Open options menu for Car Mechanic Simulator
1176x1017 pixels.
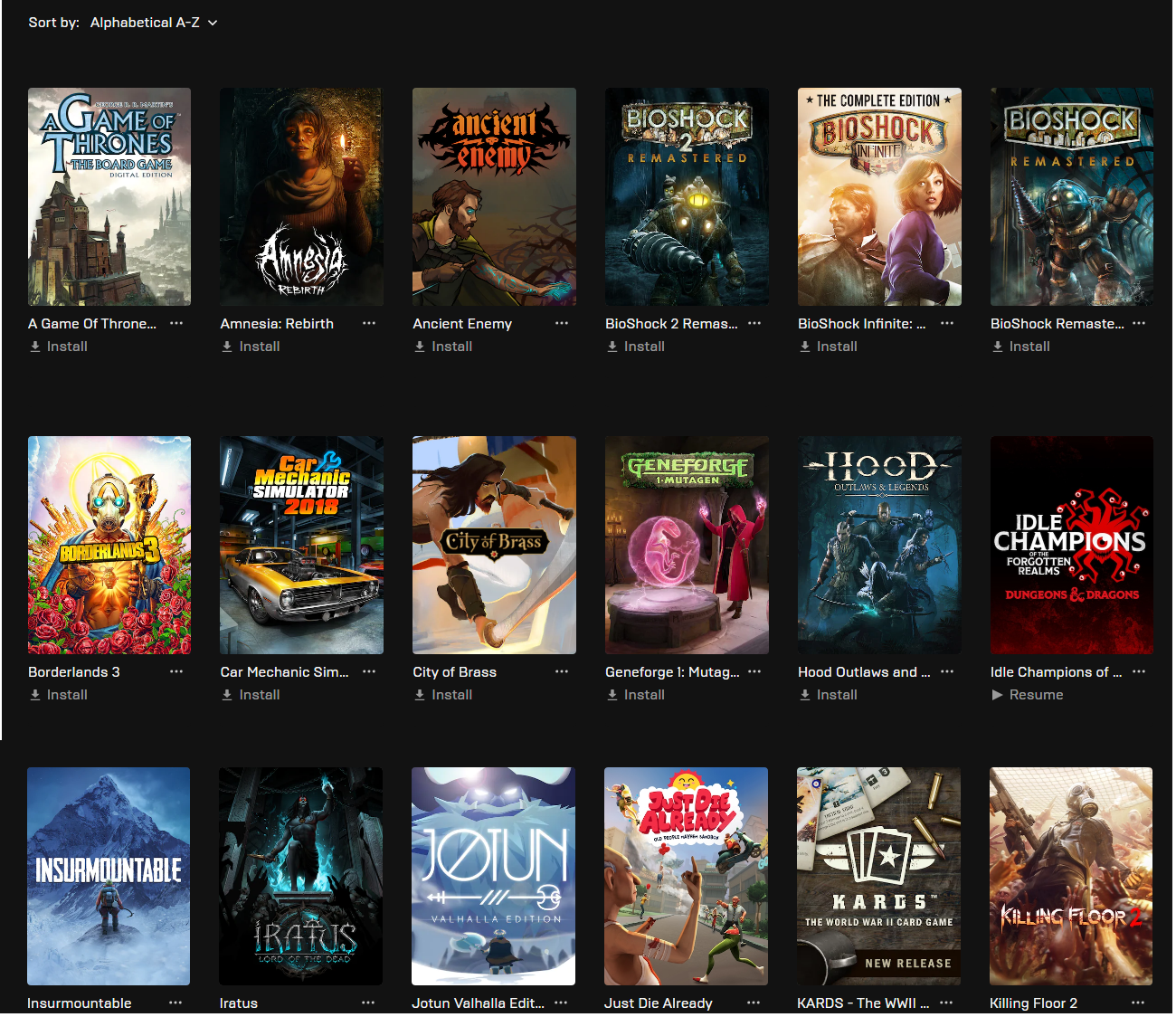tap(369, 671)
